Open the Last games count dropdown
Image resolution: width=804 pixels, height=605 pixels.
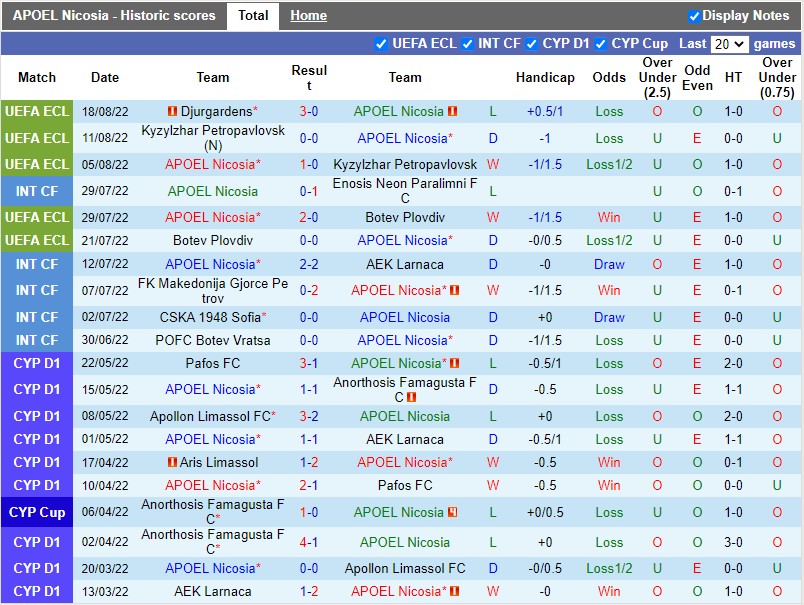point(730,43)
